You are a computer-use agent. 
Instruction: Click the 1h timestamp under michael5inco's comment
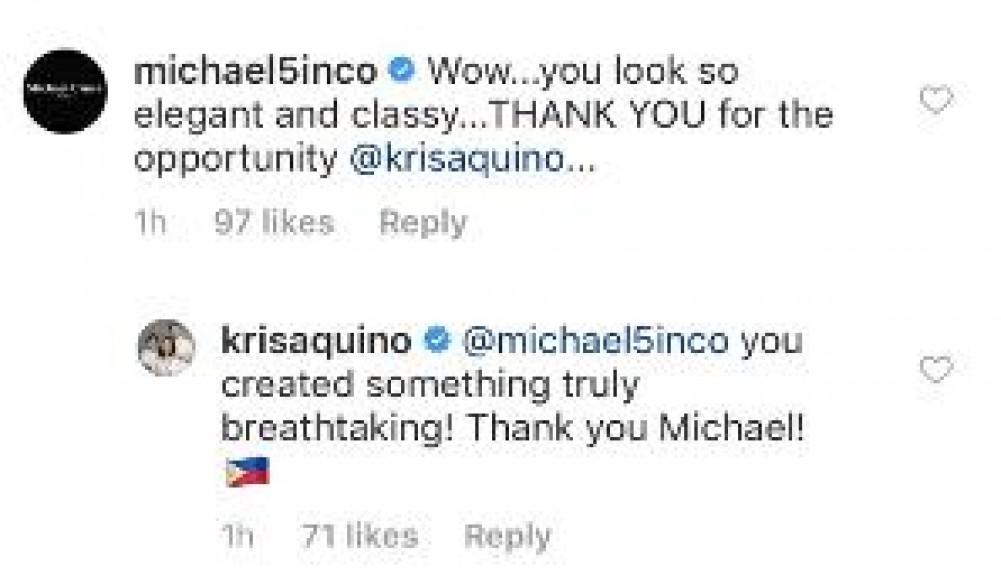coord(150,223)
